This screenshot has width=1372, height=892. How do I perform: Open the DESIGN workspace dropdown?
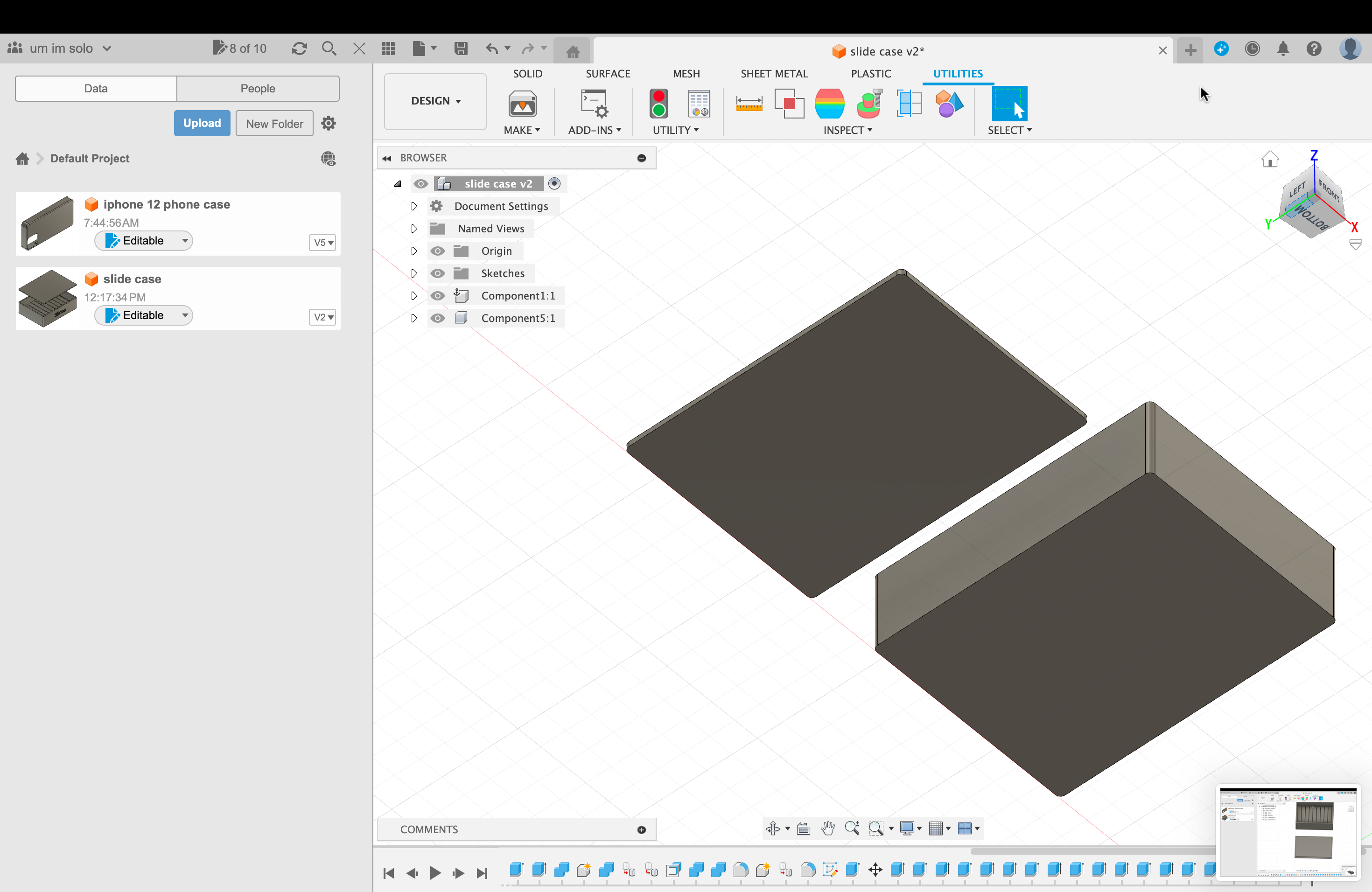coord(435,101)
